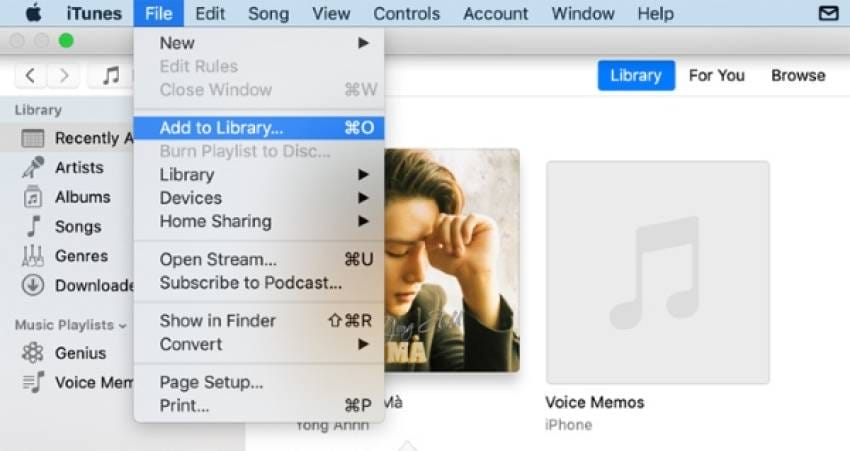This screenshot has width=850, height=451.
Task: Click the mail icon in the menu bar
Action: (x=828, y=13)
